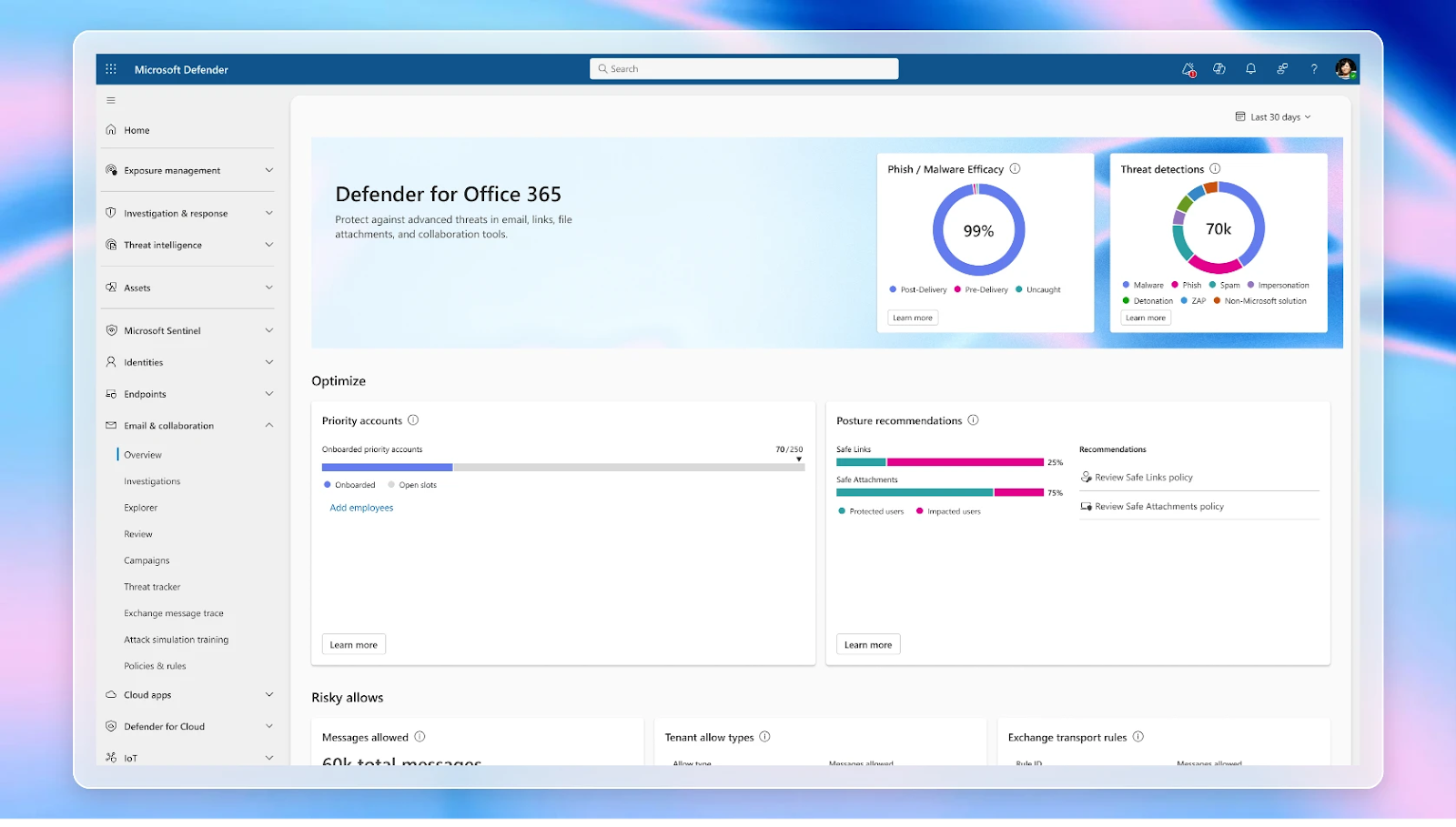Show info icon for Messages allowed
1456x827 pixels.
[x=420, y=737]
